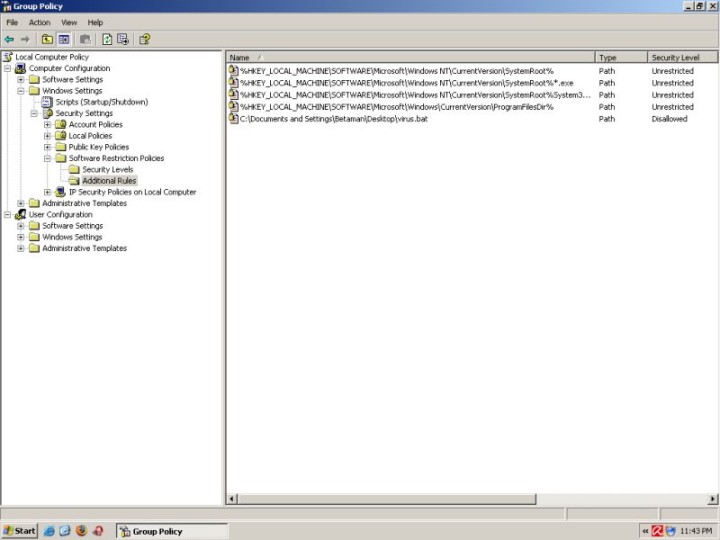
Task: Click the 11:43 PM system clock
Action: click(x=696, y=531)
